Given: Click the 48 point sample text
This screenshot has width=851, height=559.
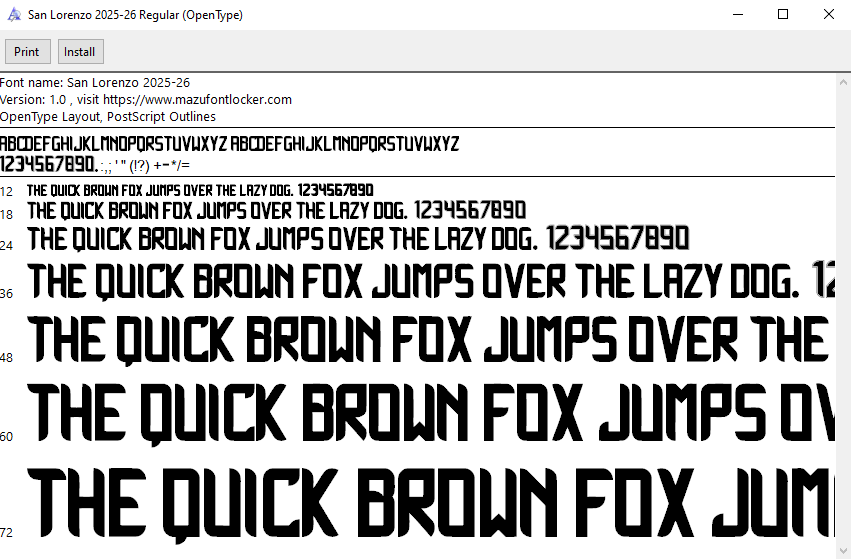Looking at the screenshot, I should click(x=430, y=340).
